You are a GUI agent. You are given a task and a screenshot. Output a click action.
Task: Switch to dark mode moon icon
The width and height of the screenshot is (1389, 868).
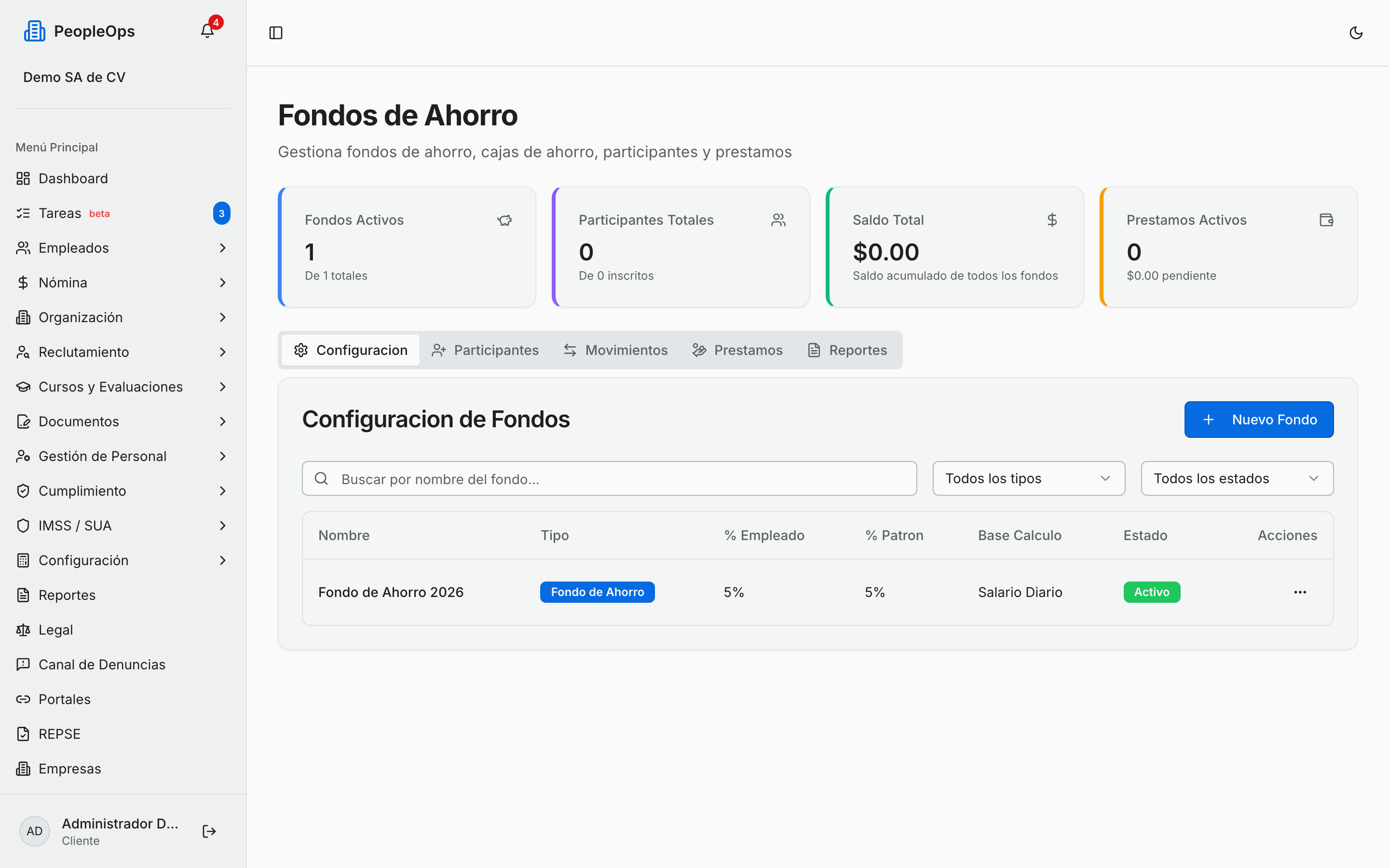coord(1356,33)
